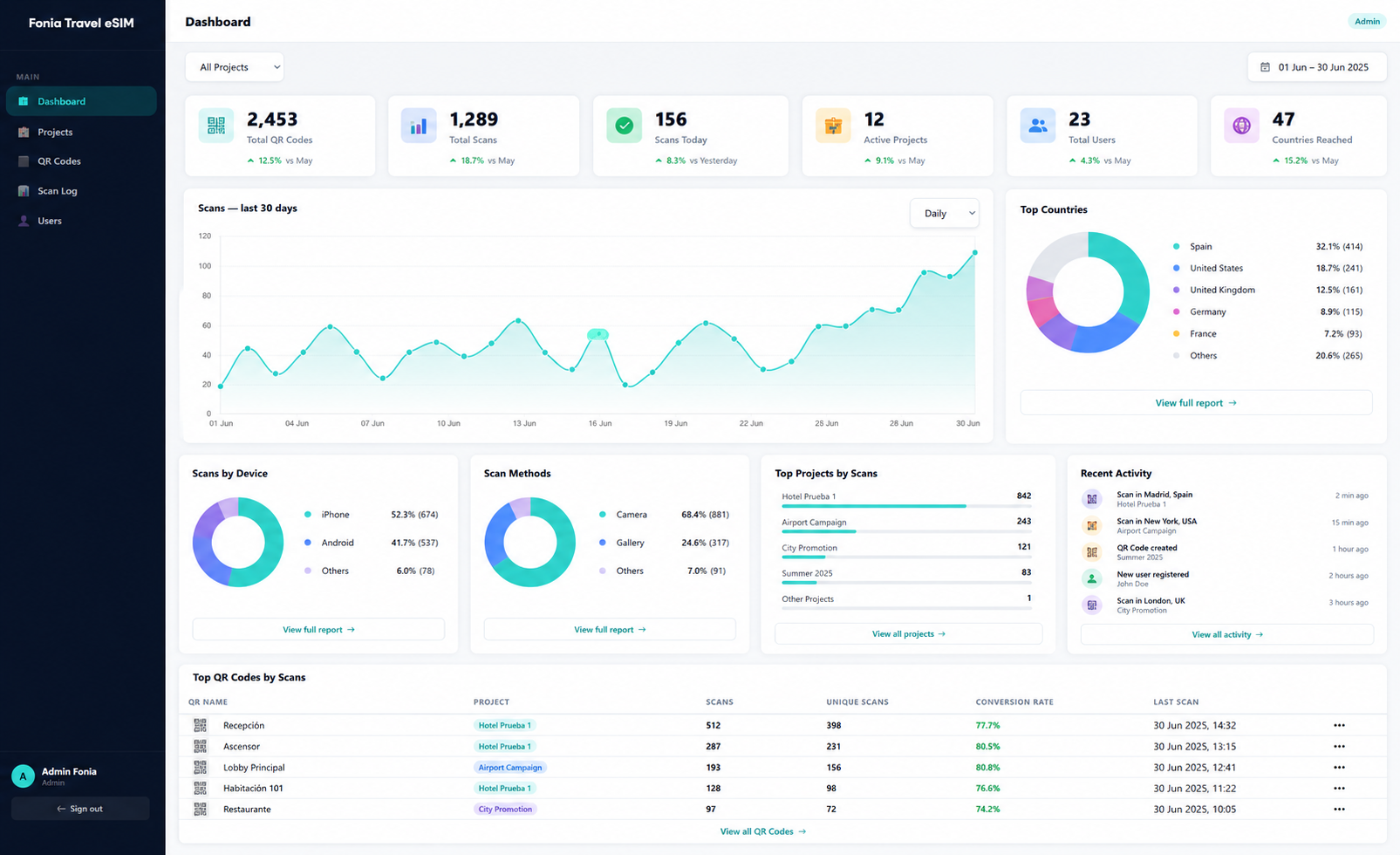Click the Countries Reached globe icon
This screenshot has width=1400, height=855.
click(x=1241, y=126)
